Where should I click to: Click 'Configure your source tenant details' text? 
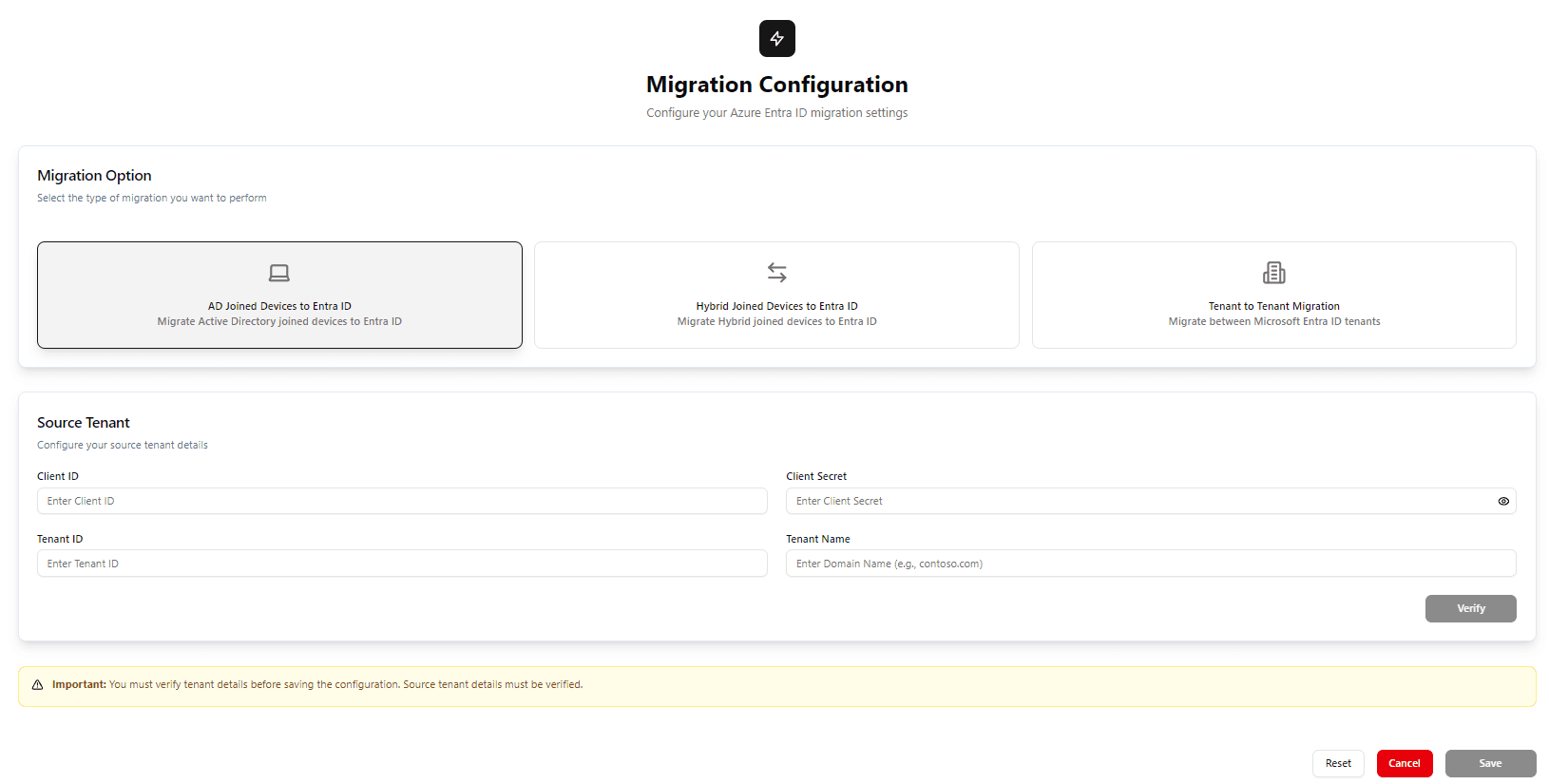[123, 445]
